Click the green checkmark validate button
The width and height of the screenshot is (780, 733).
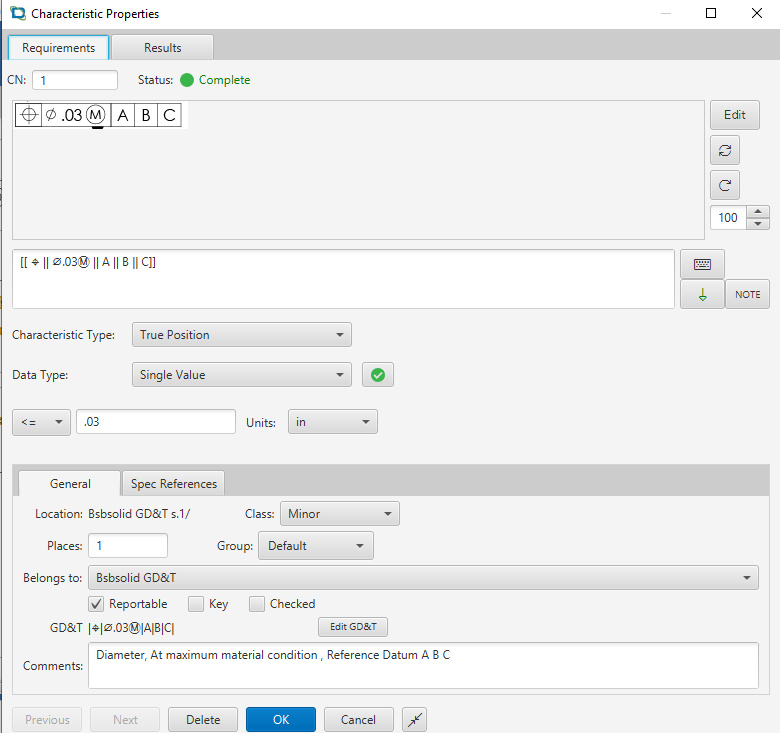(x=377, y=375)
